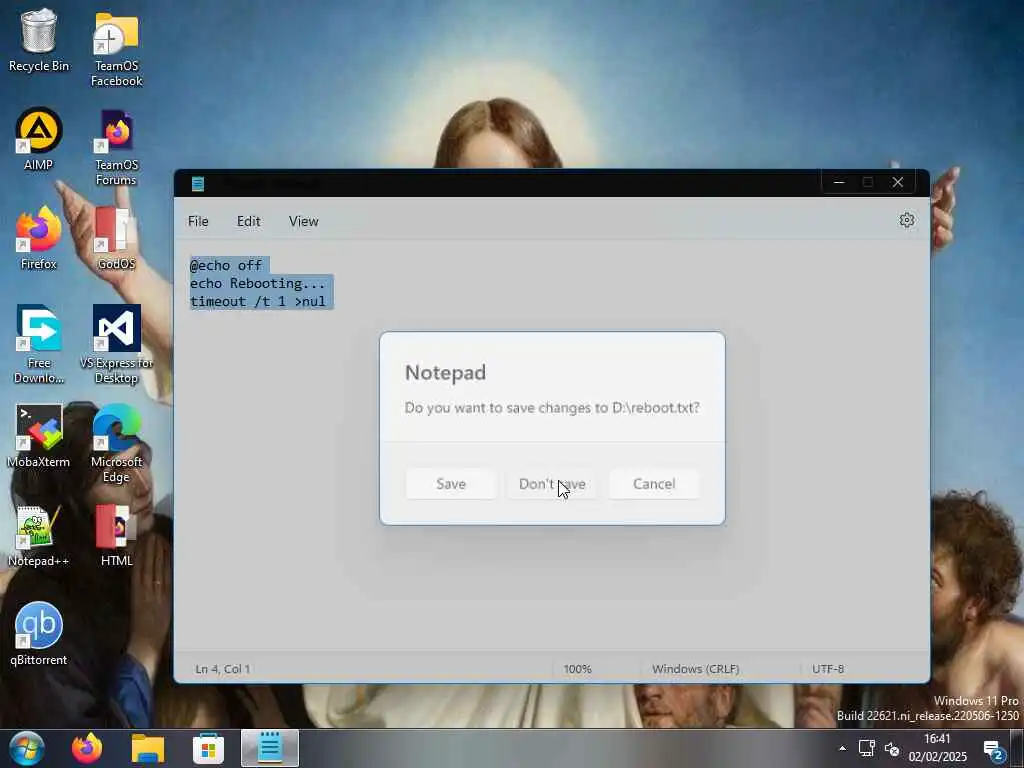The height and width of the screenshot is (768, 1024).
Task: Click the Windows (CRLF) status entry
Action: pos(696,669)
